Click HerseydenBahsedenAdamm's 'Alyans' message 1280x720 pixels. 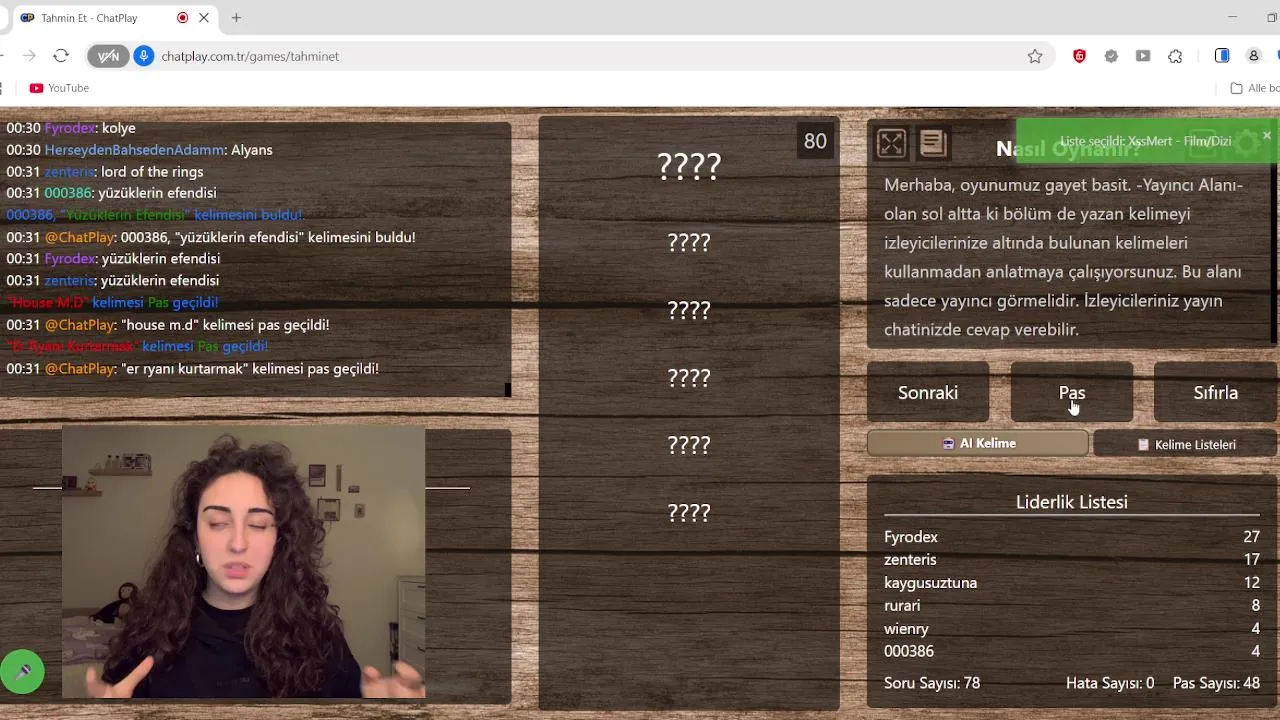coord(139,150)
